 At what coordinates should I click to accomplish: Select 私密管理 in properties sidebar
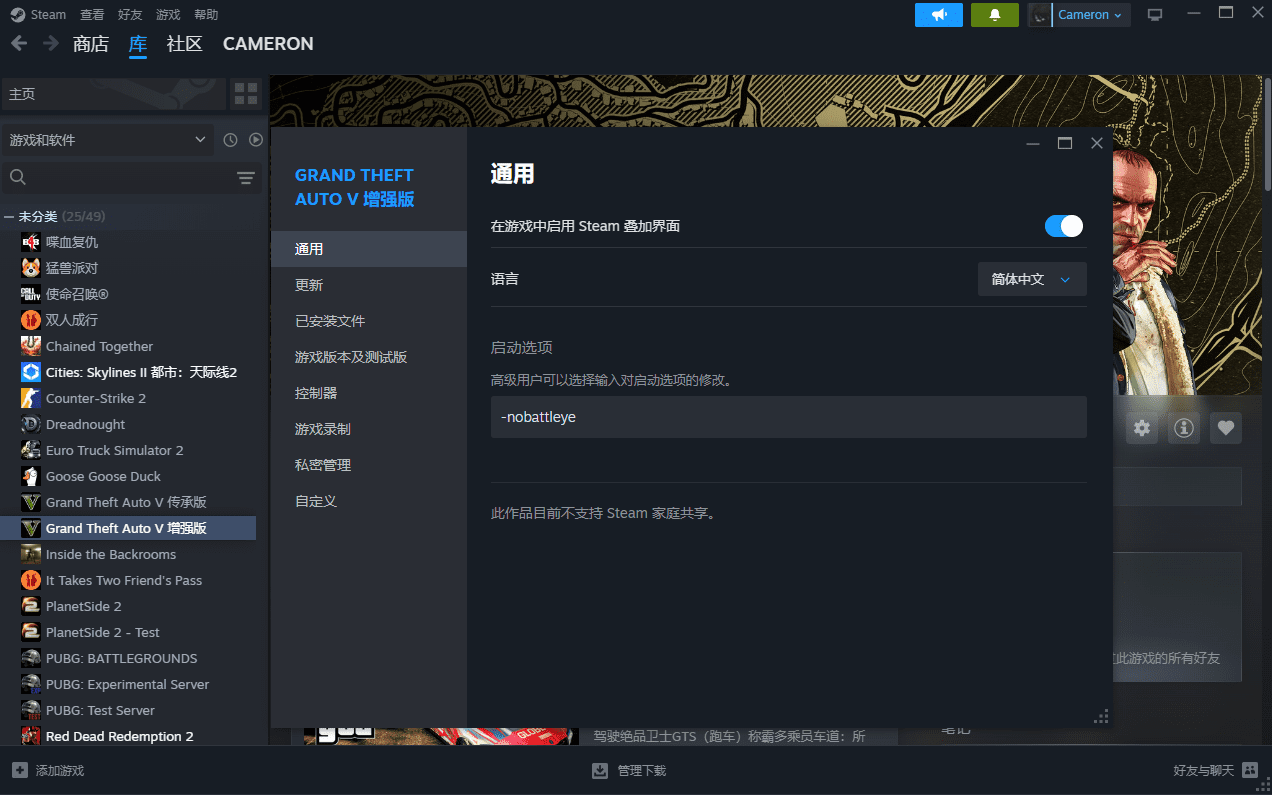point(369,465)
